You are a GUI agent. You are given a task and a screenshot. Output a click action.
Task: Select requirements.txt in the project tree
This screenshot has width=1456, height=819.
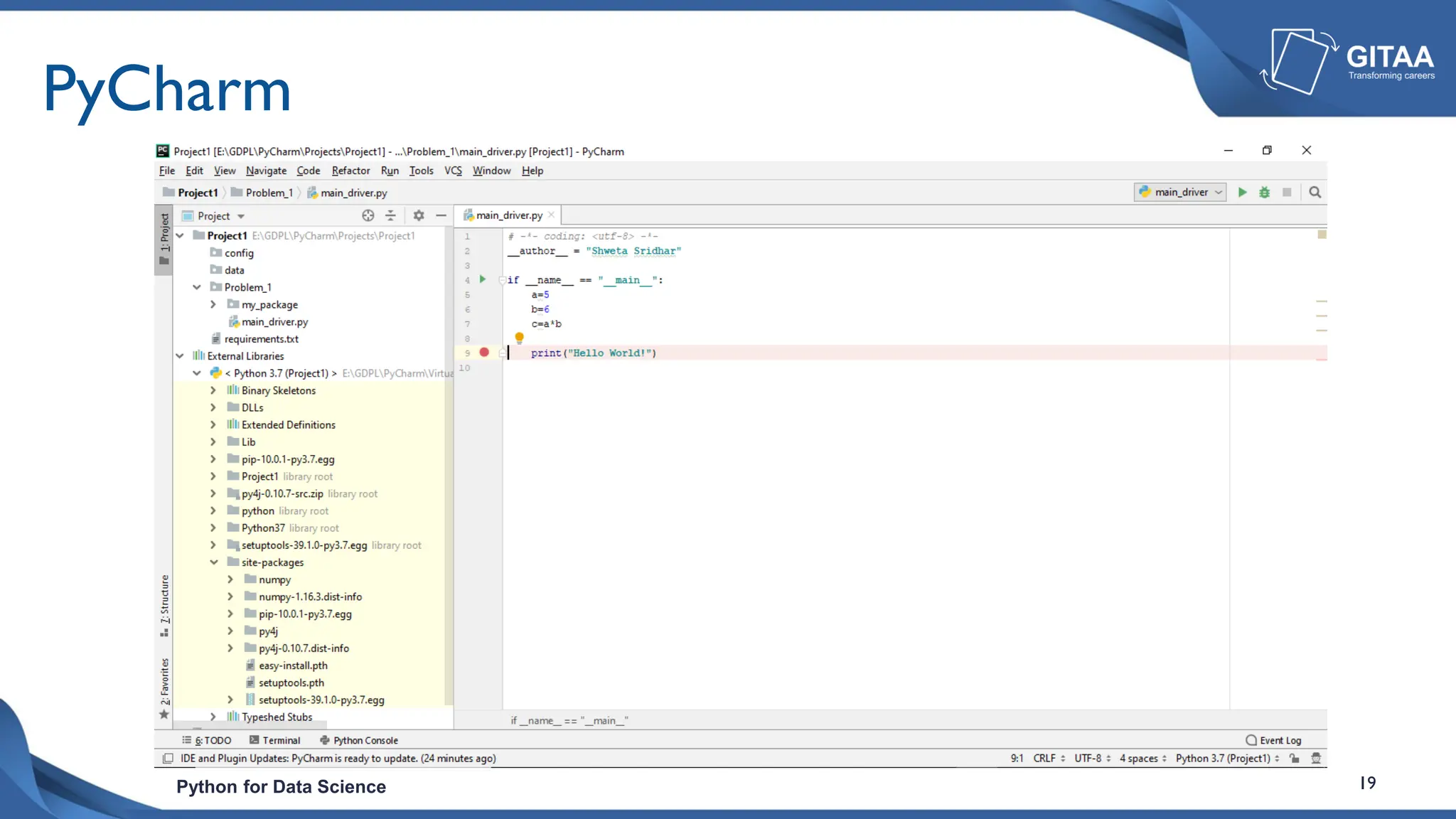point(261,339)
